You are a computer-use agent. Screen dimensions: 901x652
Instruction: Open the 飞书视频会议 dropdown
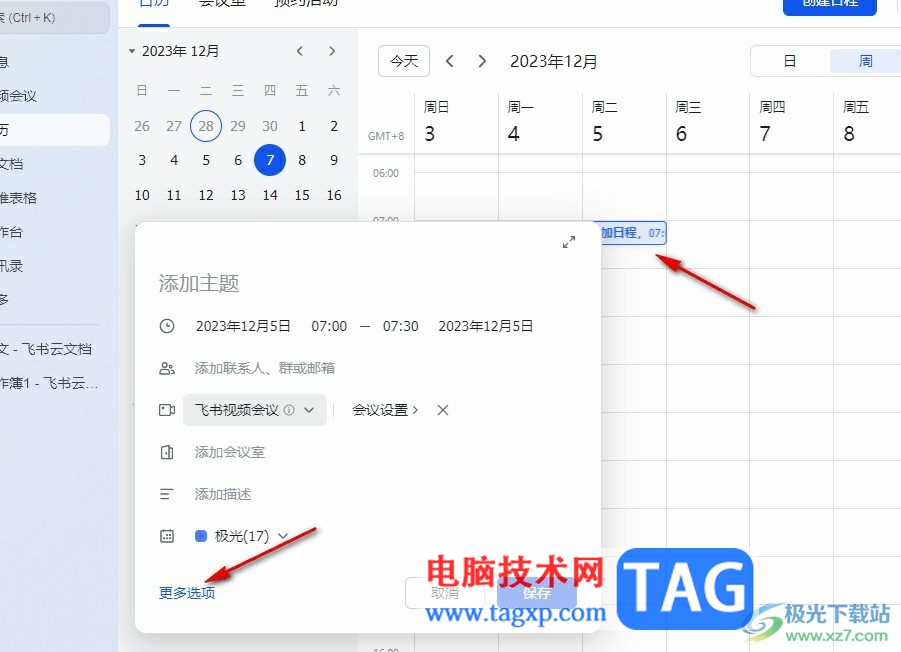point(255,410)
